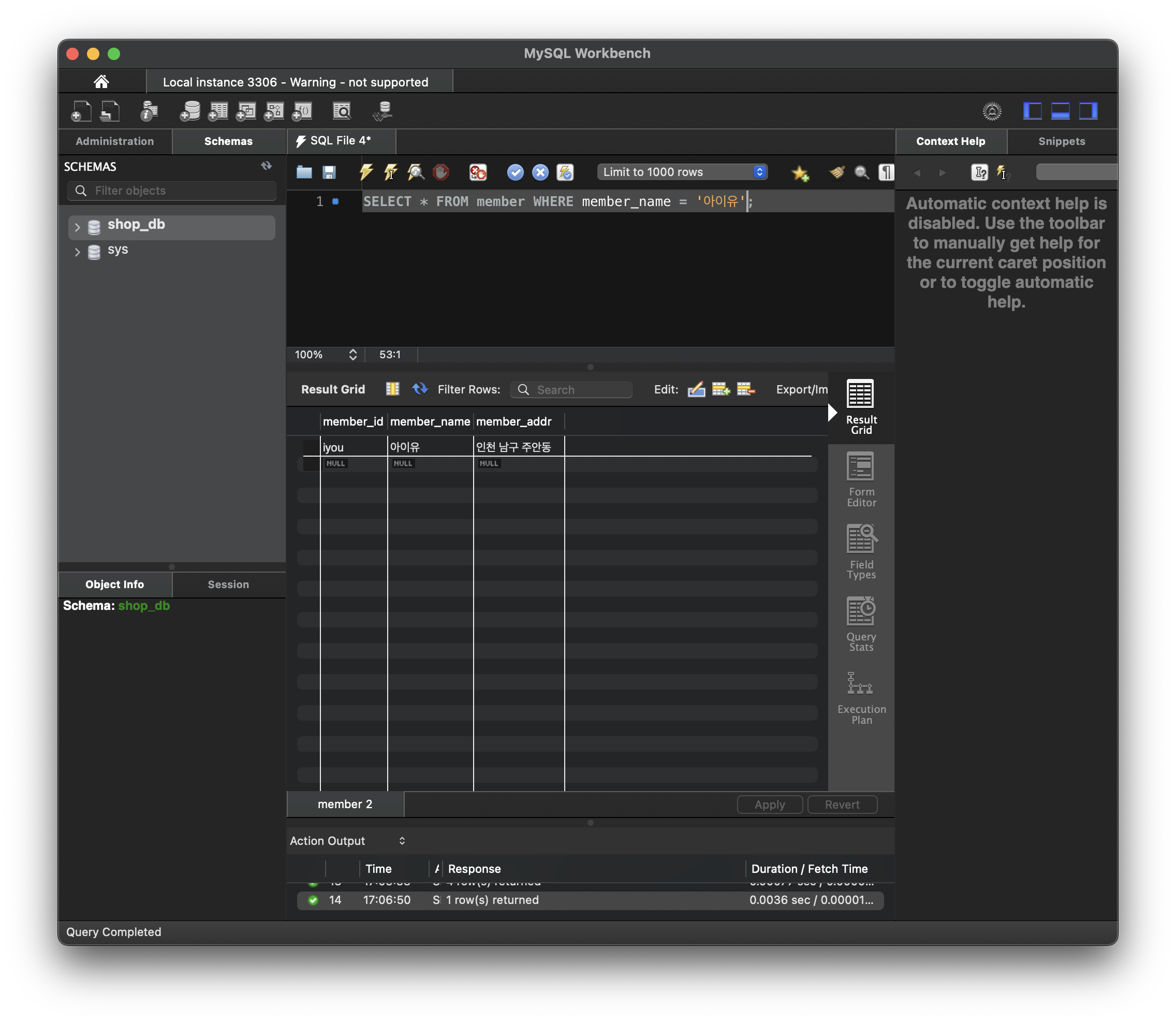Expand the shop_db schema tree
The height and width of the screenshot is (1022, 1176).
tap(78, 227)
